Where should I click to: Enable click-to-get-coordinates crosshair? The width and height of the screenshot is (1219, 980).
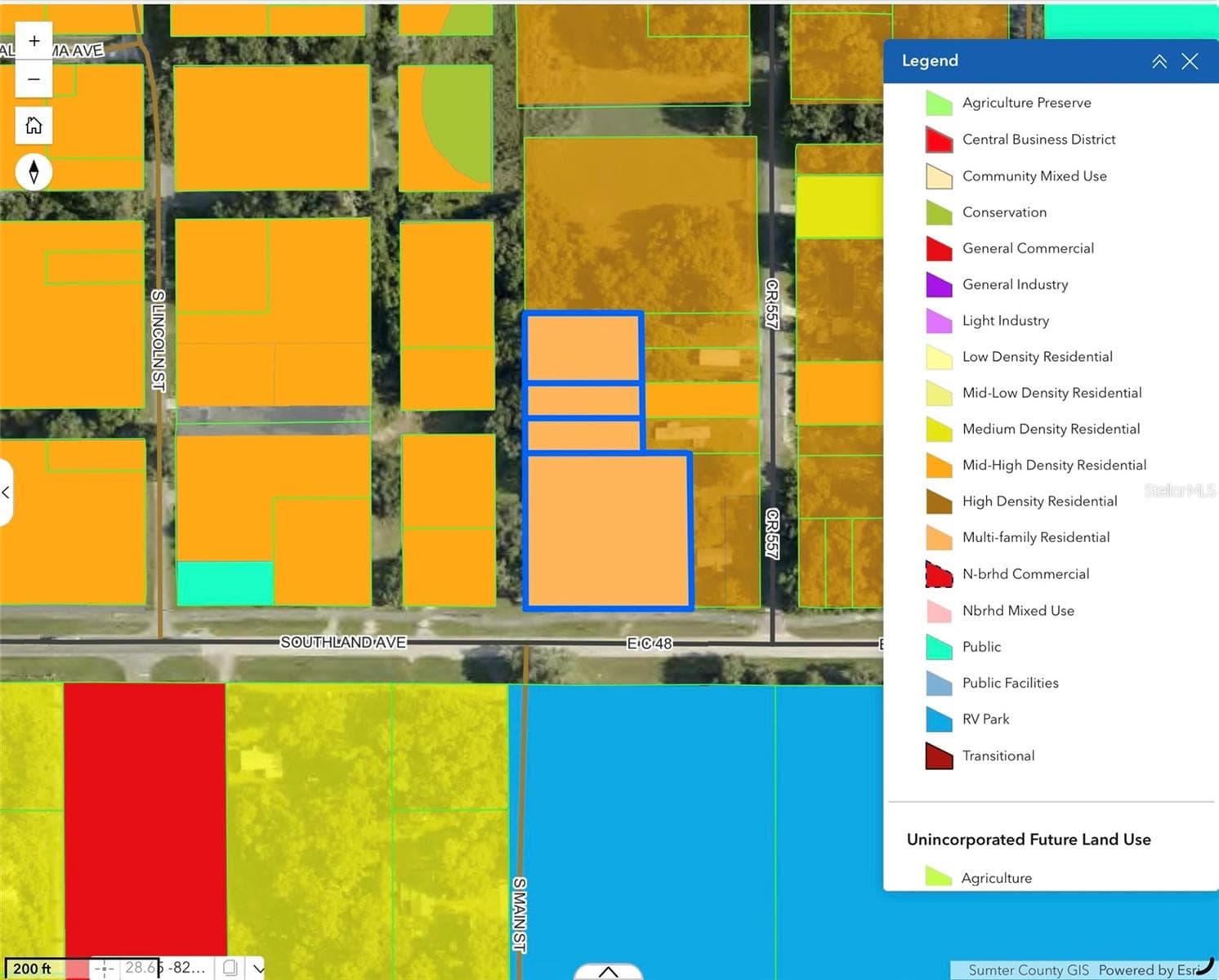(105, 969)
